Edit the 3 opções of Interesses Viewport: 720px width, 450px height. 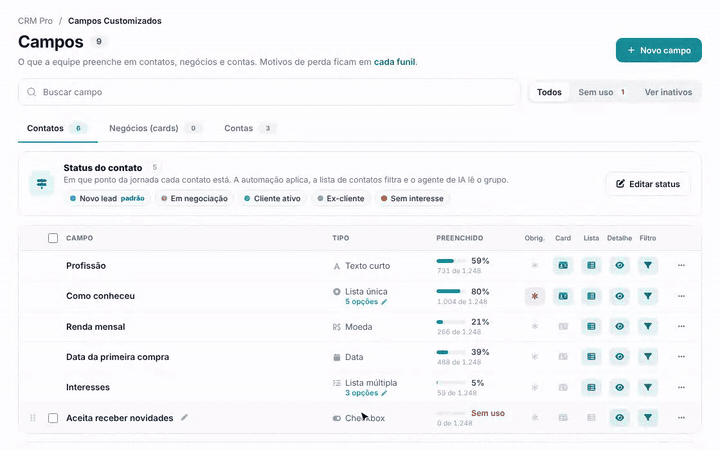(366, 393)
